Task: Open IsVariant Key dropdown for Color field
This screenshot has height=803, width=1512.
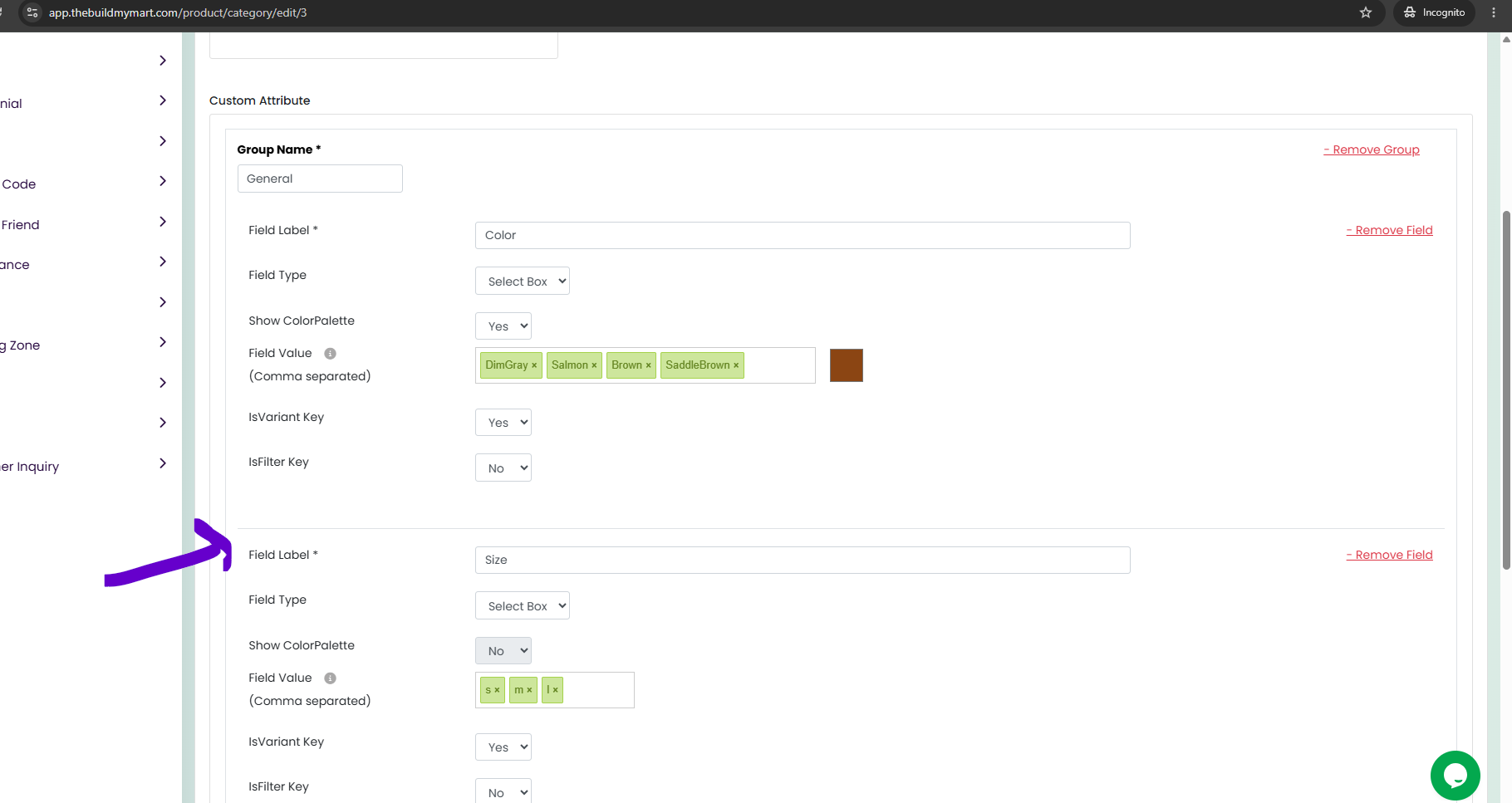Action: coord(503,423)
